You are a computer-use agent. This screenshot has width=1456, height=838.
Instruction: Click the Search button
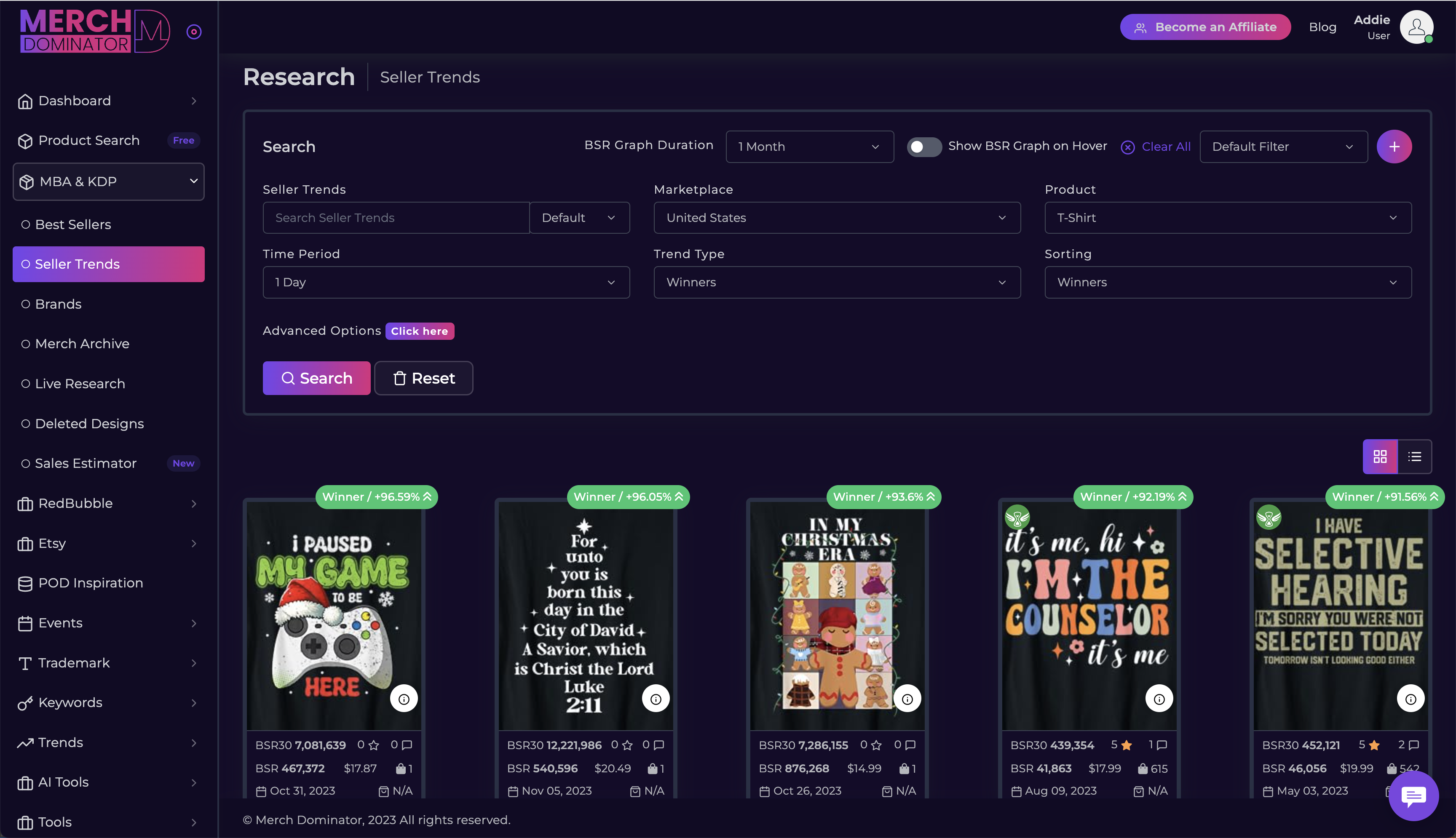[316, 378]
